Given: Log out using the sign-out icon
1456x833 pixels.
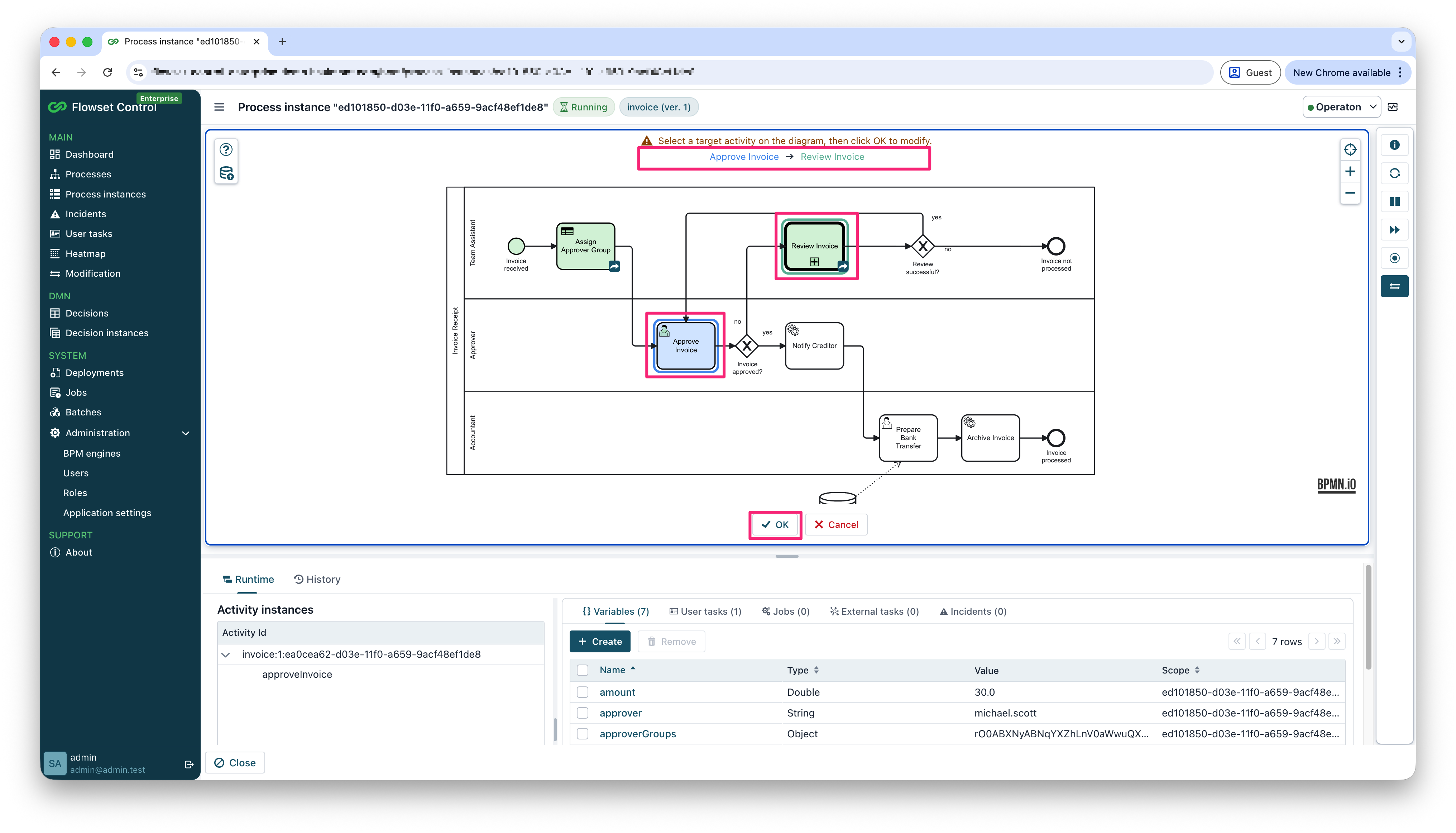Looking at the screenshot, I should coord(189,764).
